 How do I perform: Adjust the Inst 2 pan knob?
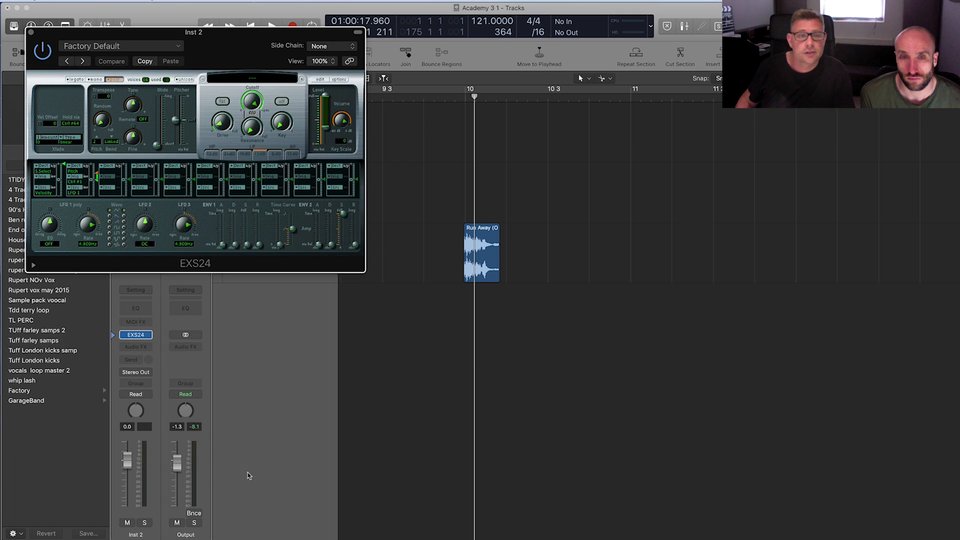tap(136, 410)
